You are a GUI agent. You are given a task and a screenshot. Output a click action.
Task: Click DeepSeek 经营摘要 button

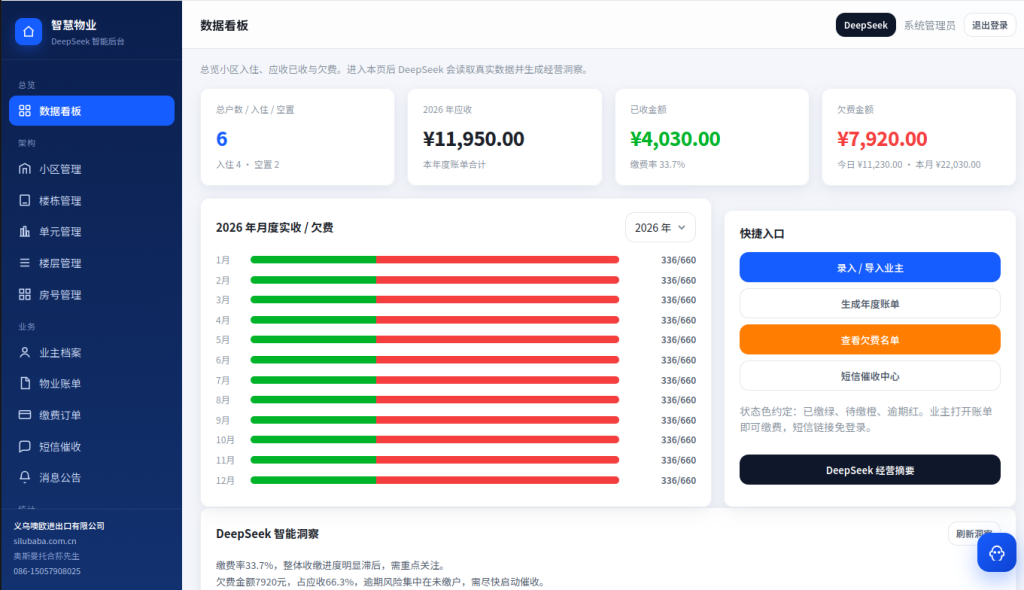(x=870, y=470)
